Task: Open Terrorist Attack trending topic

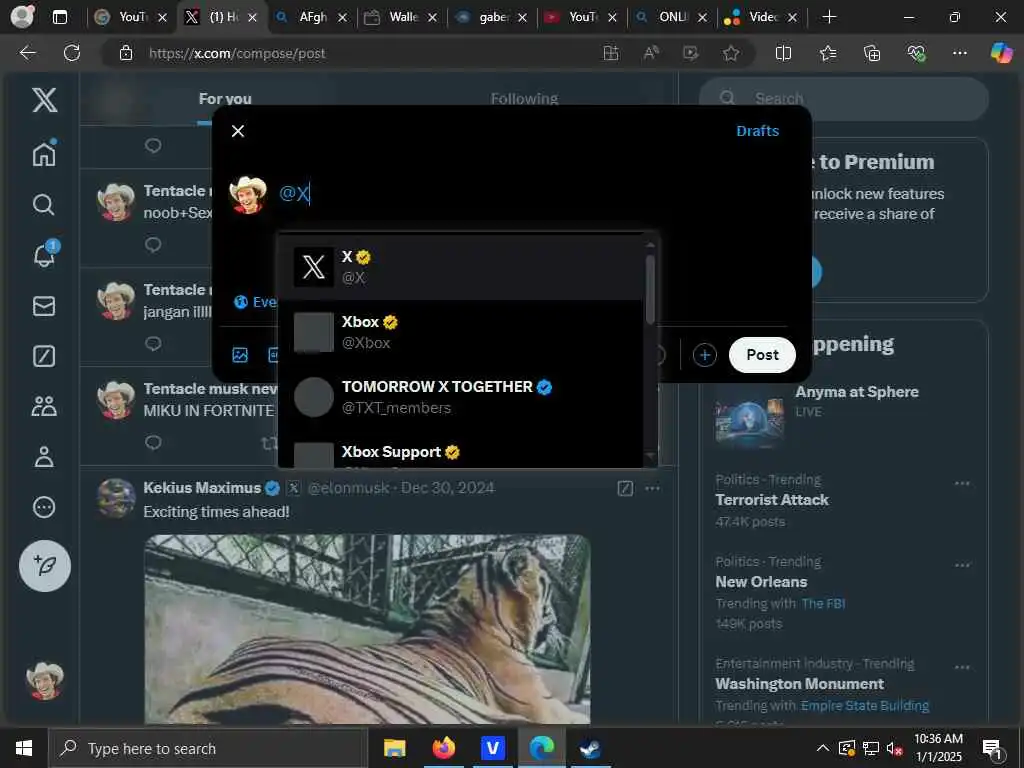Action: coord(772,500)
